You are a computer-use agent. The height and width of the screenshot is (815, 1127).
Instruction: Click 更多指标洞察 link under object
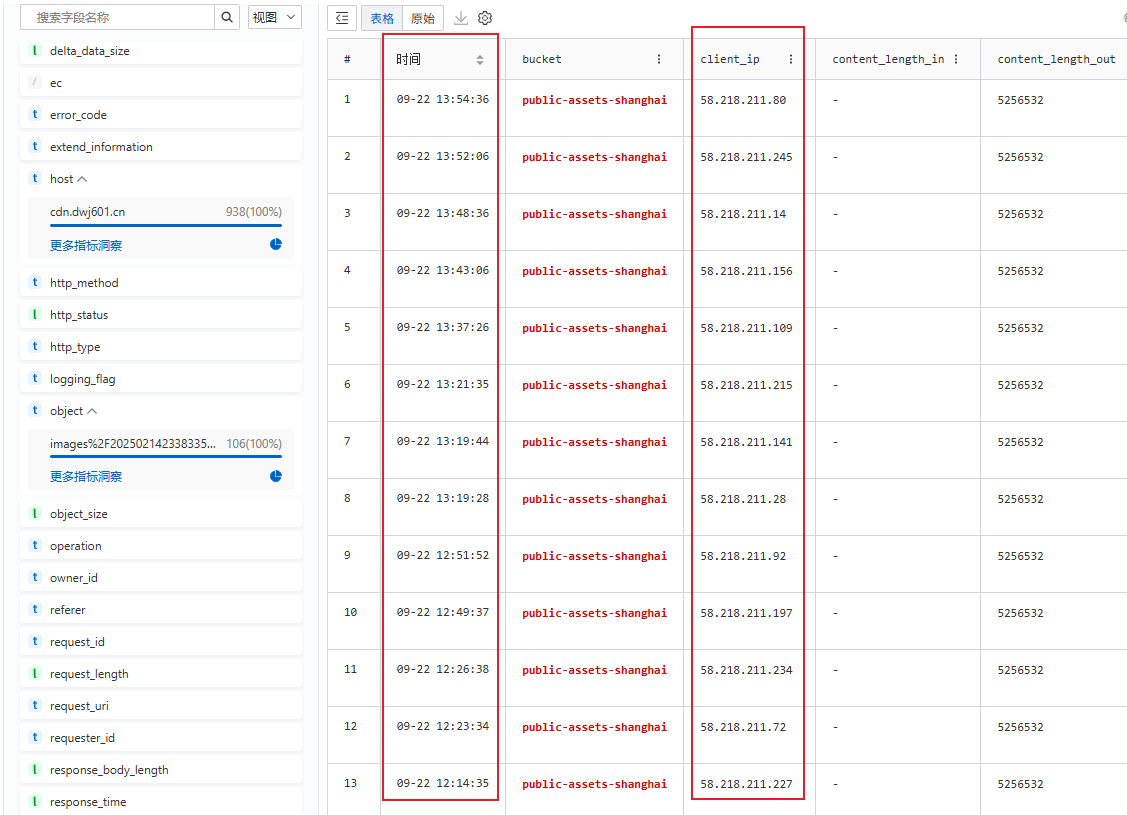click(86, 477)
